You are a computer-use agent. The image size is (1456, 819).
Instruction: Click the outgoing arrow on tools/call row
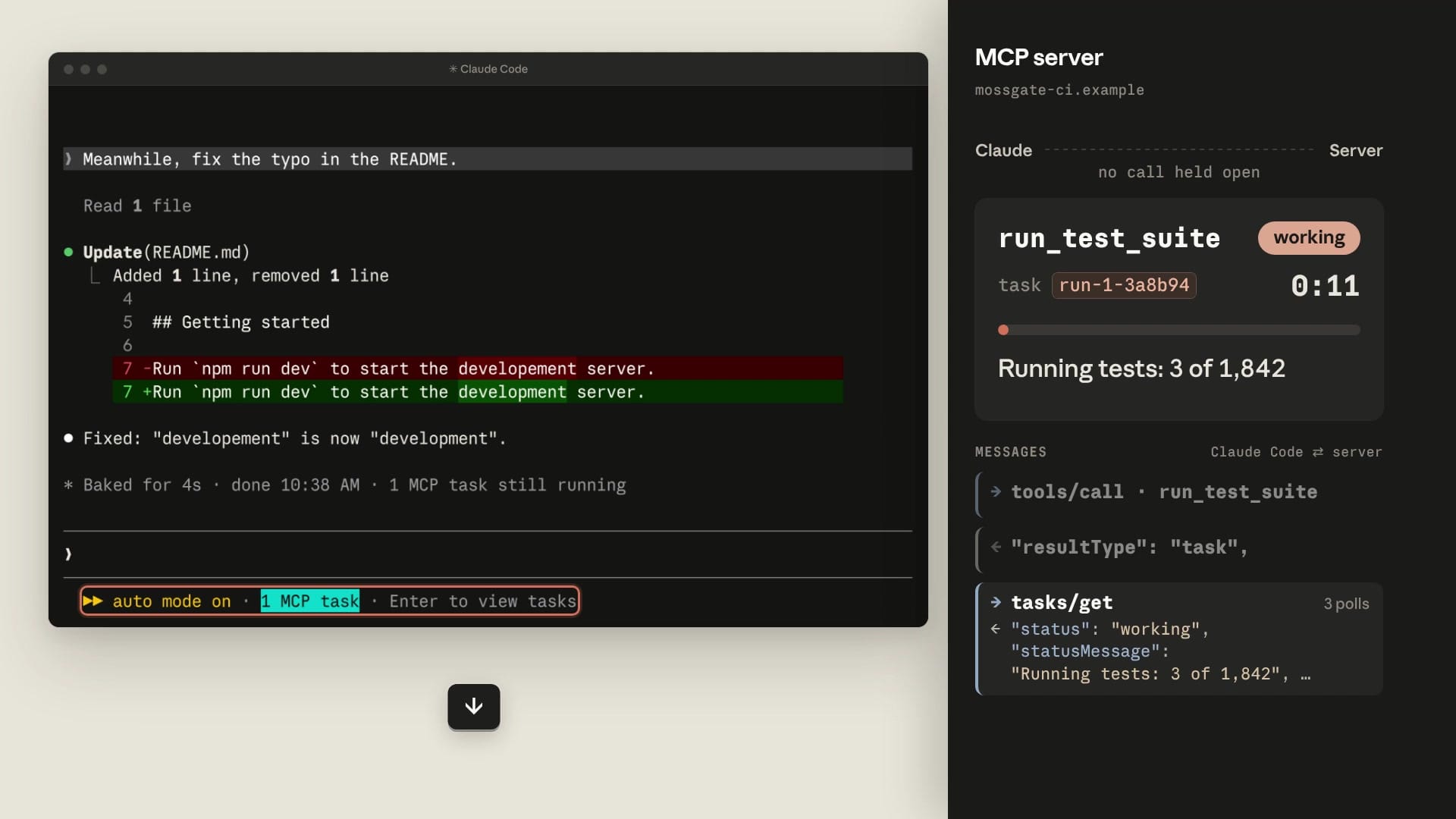coord(996,491)
